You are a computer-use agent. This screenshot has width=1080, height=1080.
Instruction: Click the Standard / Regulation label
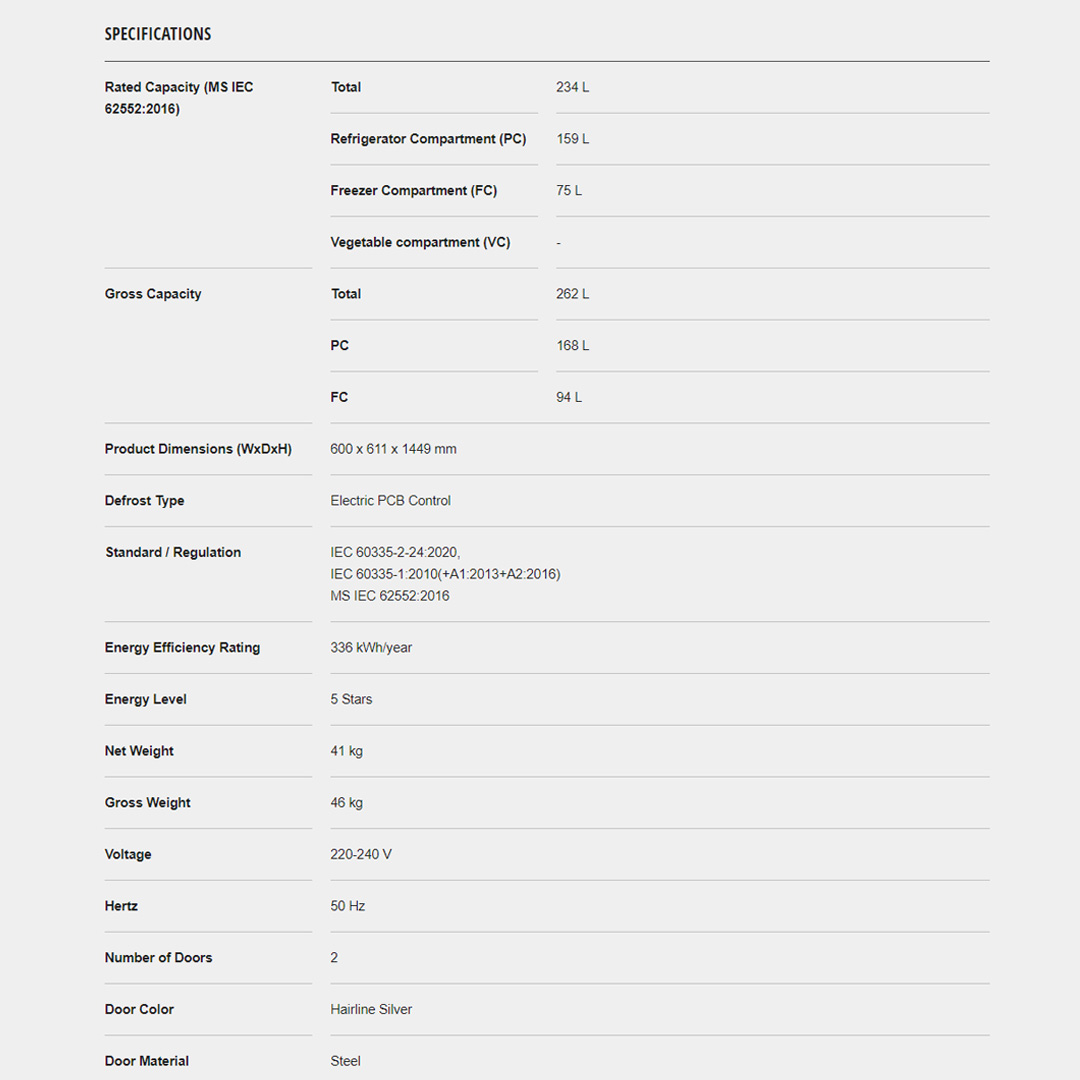click(173, 552)
